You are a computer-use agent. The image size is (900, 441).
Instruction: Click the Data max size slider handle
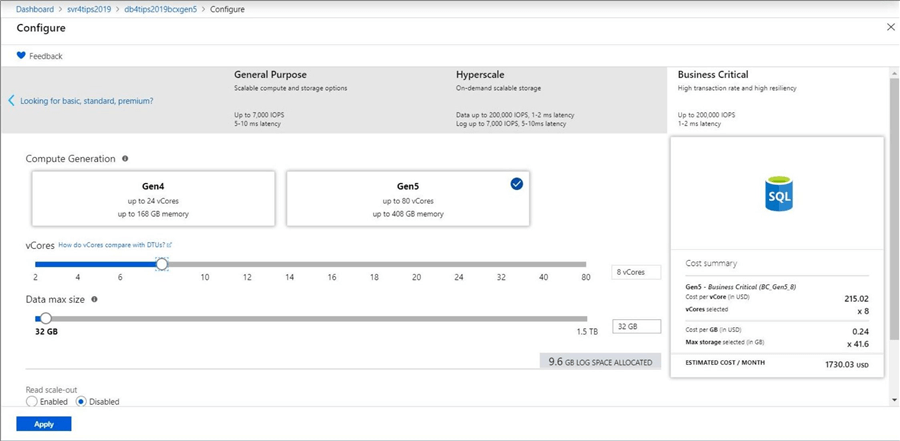click(x=45, y=318)
